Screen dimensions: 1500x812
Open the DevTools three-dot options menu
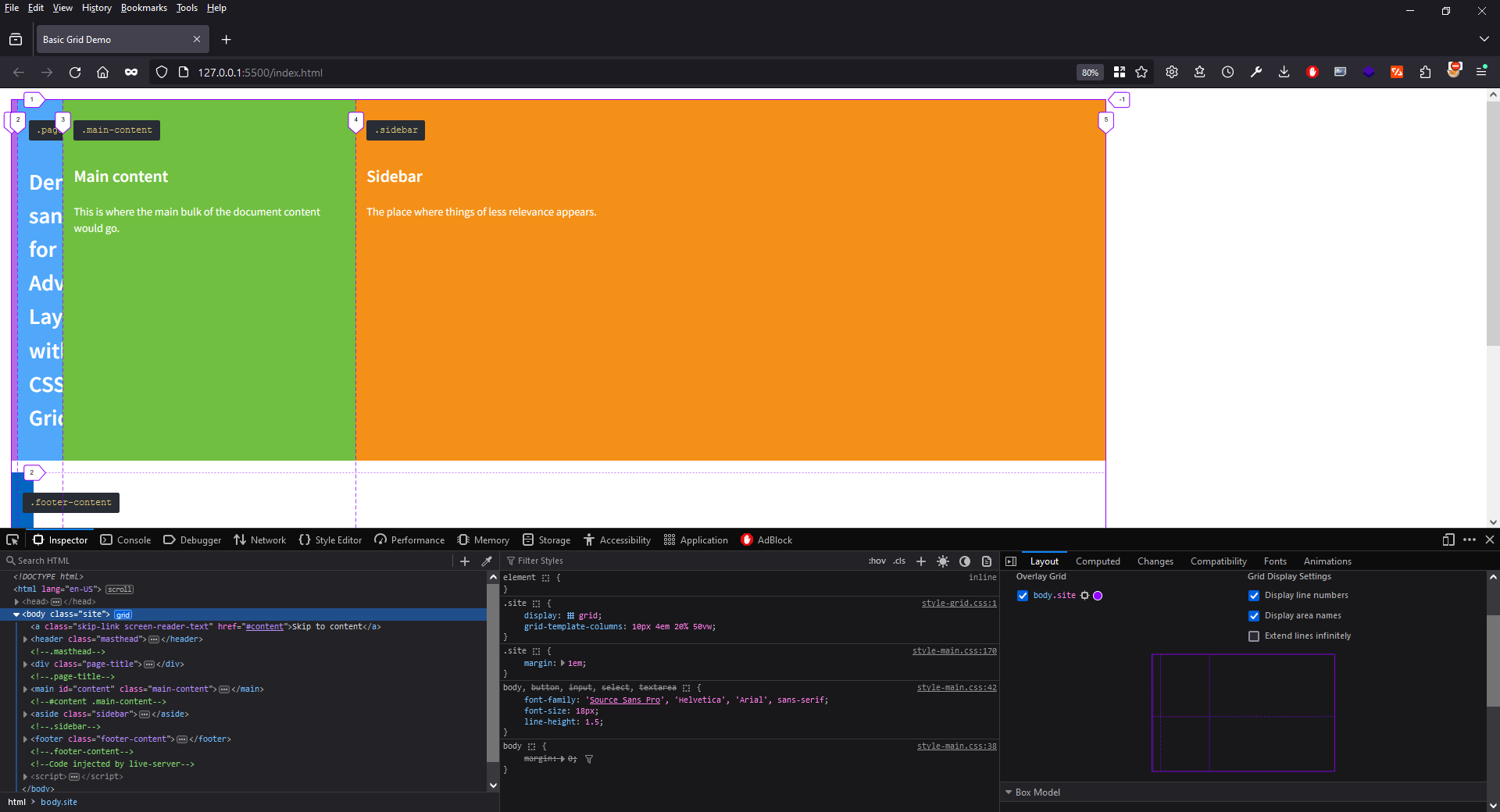pyautogui.click(x=1470, y=540)
